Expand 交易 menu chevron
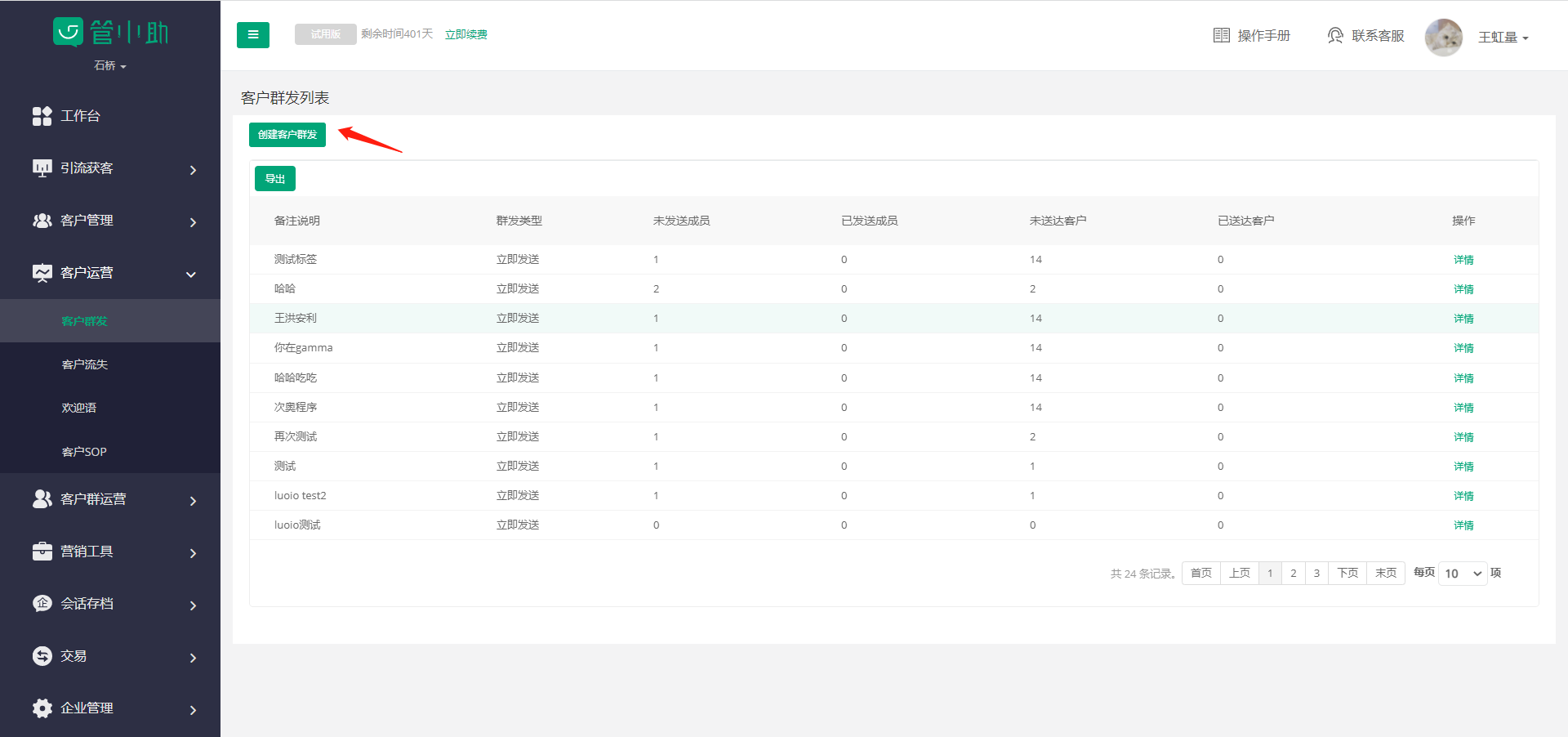 point(193,658)
